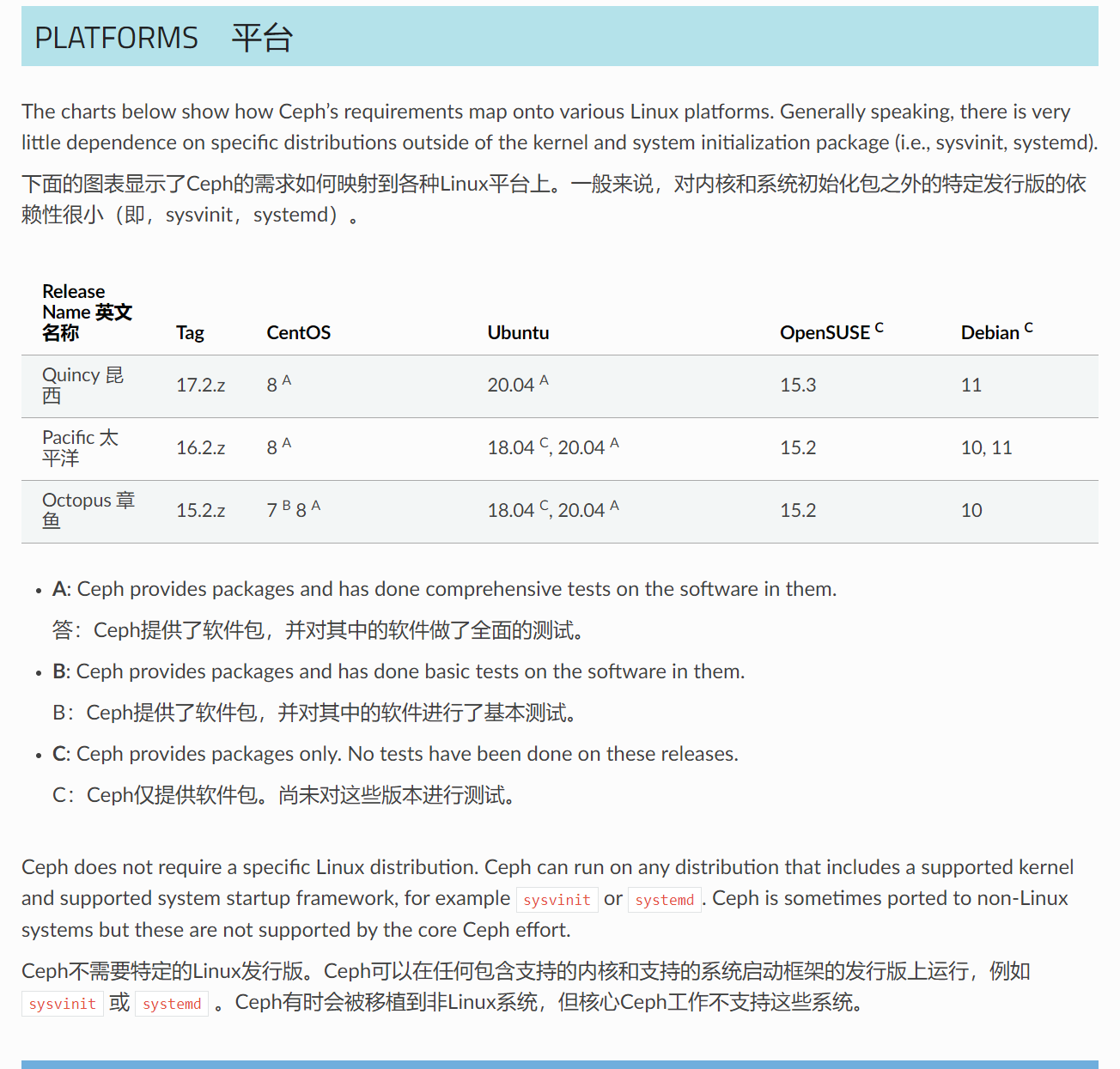Click sysvinit code in Chinese paragraph
The height and width of the screenshot is (1069, 1120).
(63, 1004)
